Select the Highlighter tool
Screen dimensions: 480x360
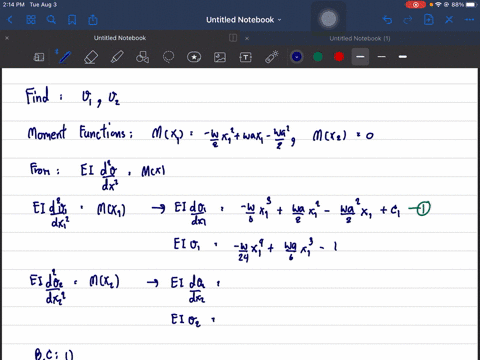click(x=117, y=57)
